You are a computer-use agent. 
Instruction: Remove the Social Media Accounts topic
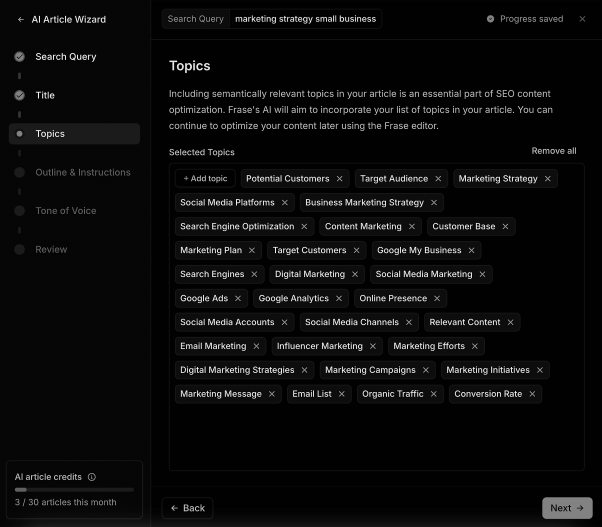tap(284, 322)
